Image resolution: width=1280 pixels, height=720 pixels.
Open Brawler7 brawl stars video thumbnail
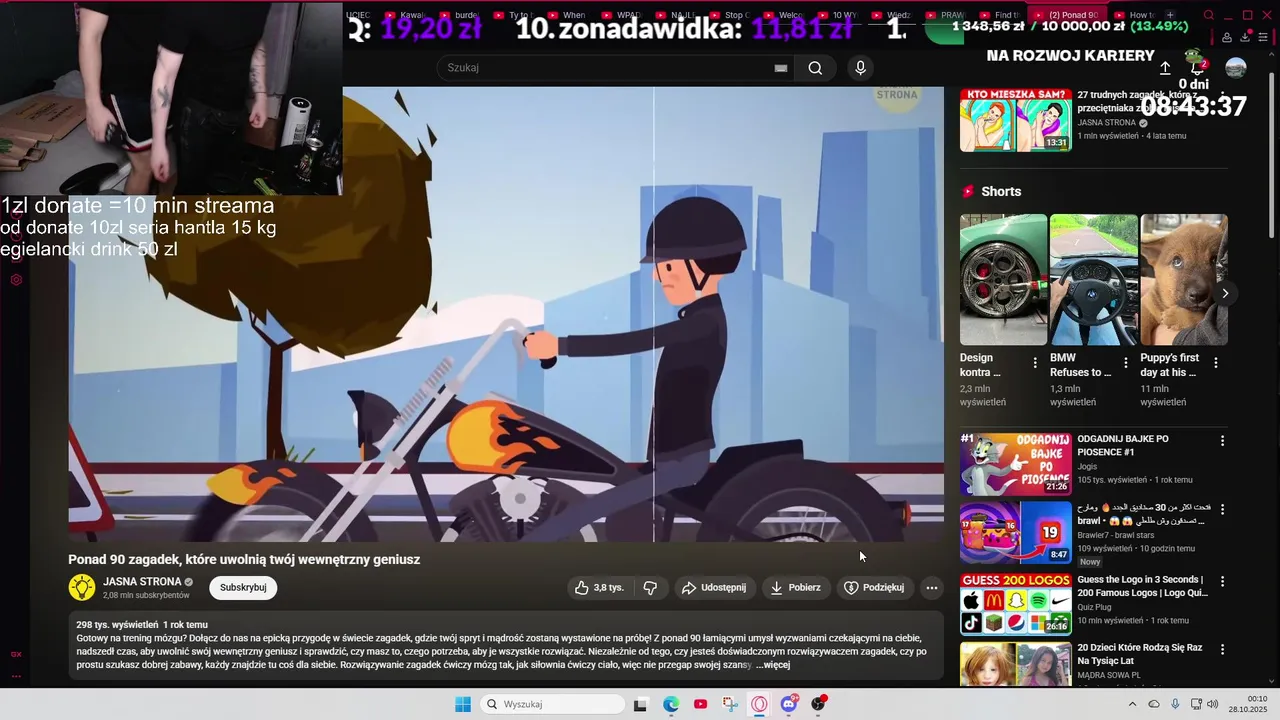1015,533
